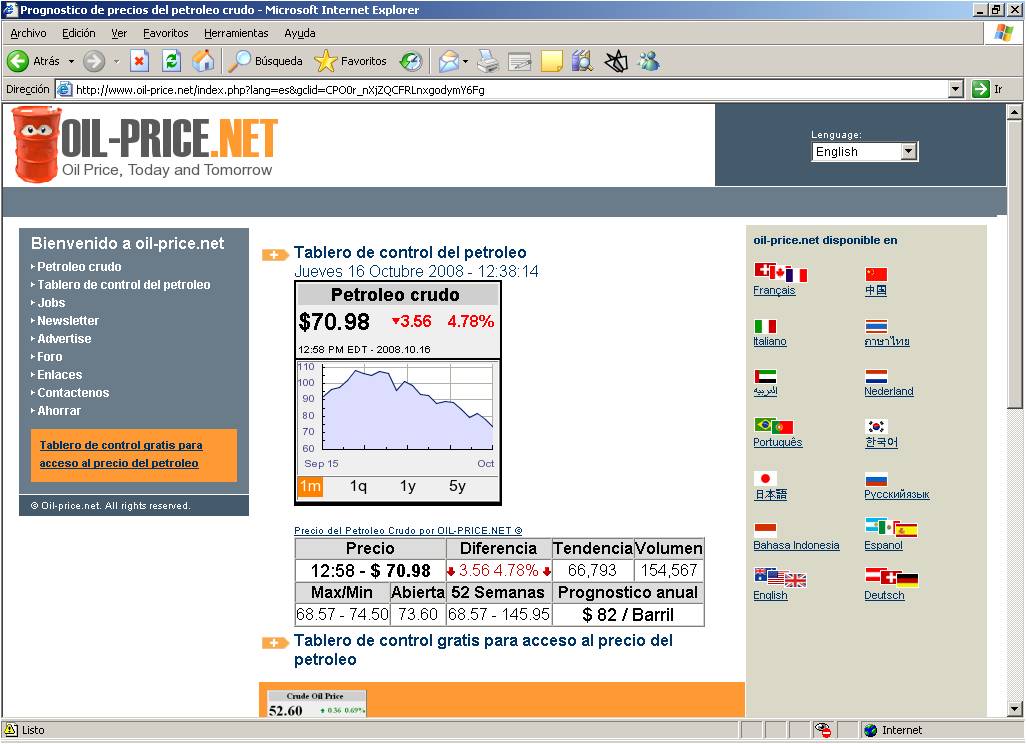Click the Búsqueda search button

point(266,62)
